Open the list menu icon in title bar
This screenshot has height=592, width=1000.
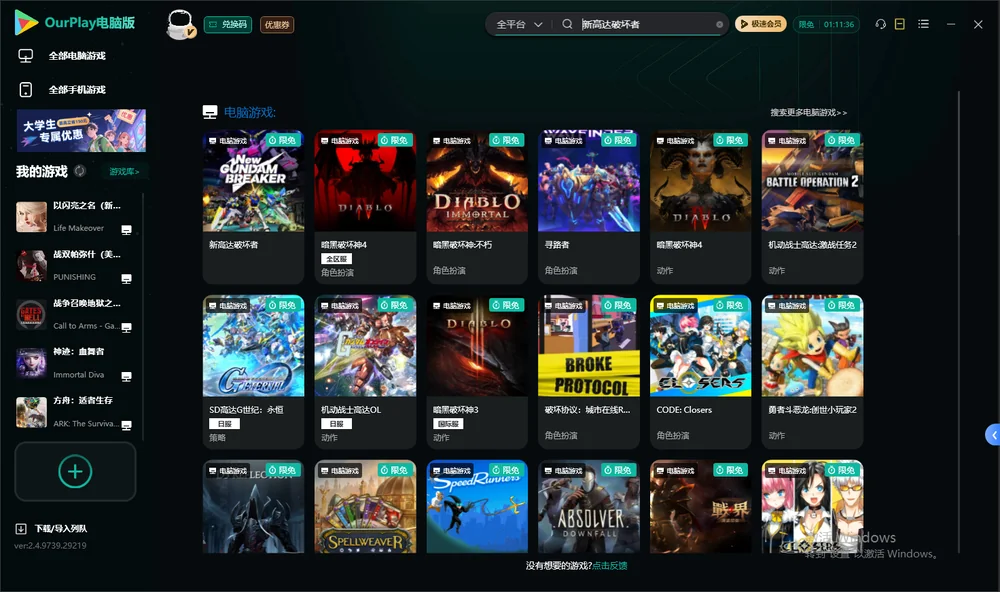tap(923, 24)
